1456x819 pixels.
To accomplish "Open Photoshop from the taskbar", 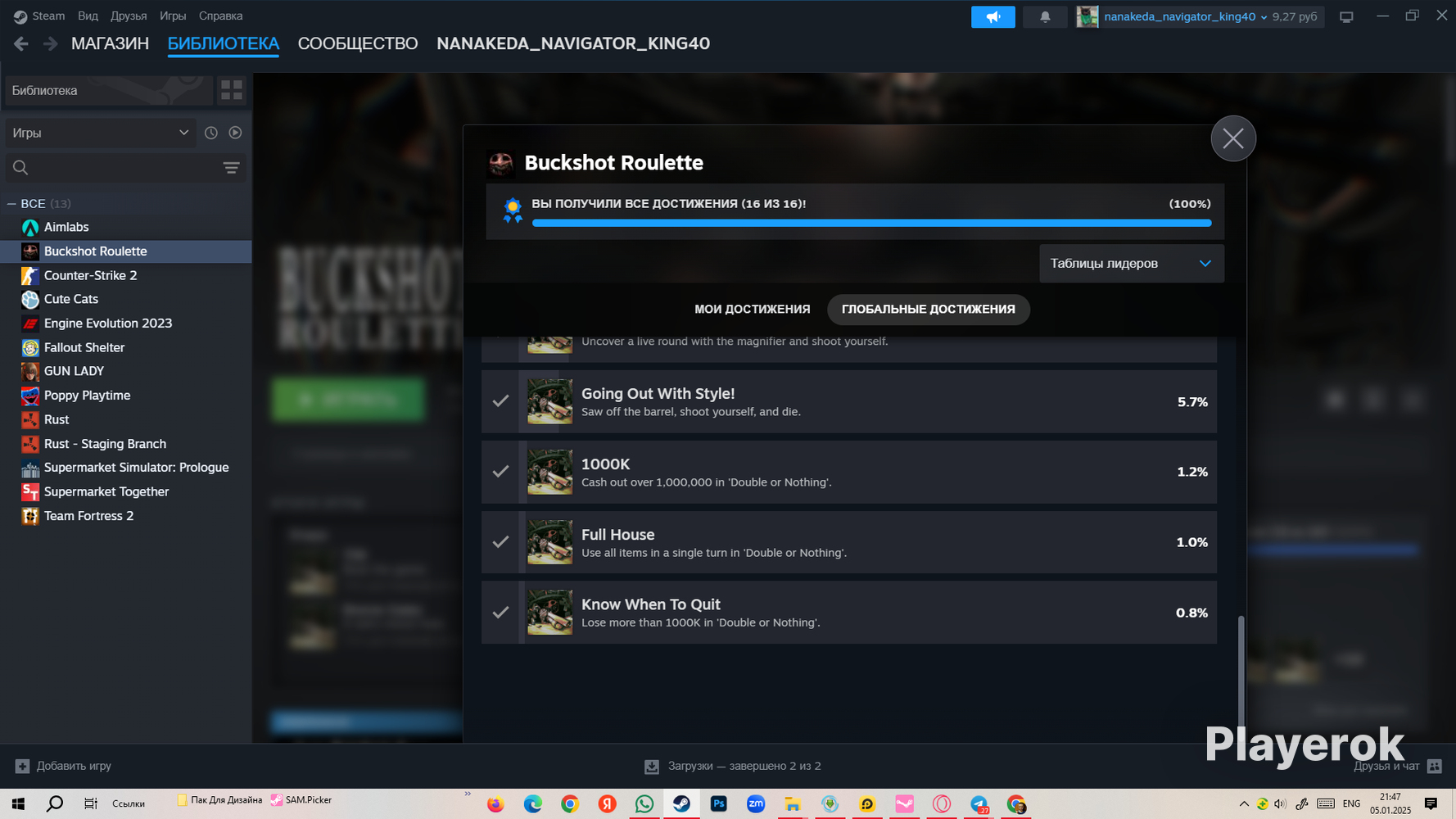I will 718,803.
